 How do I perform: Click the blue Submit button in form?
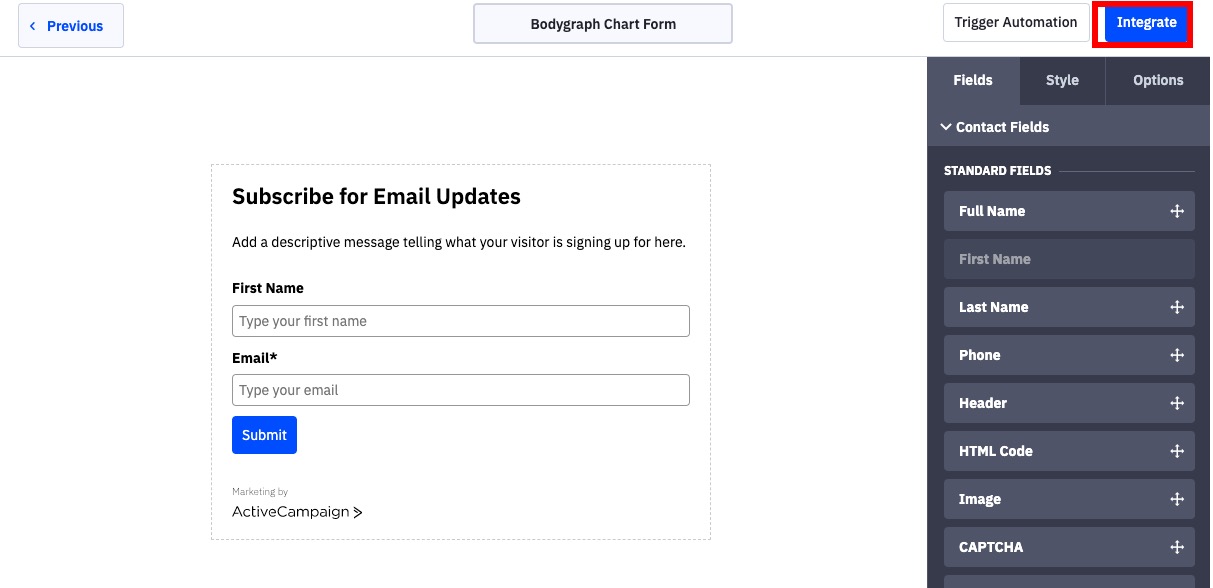click(264, 435)
